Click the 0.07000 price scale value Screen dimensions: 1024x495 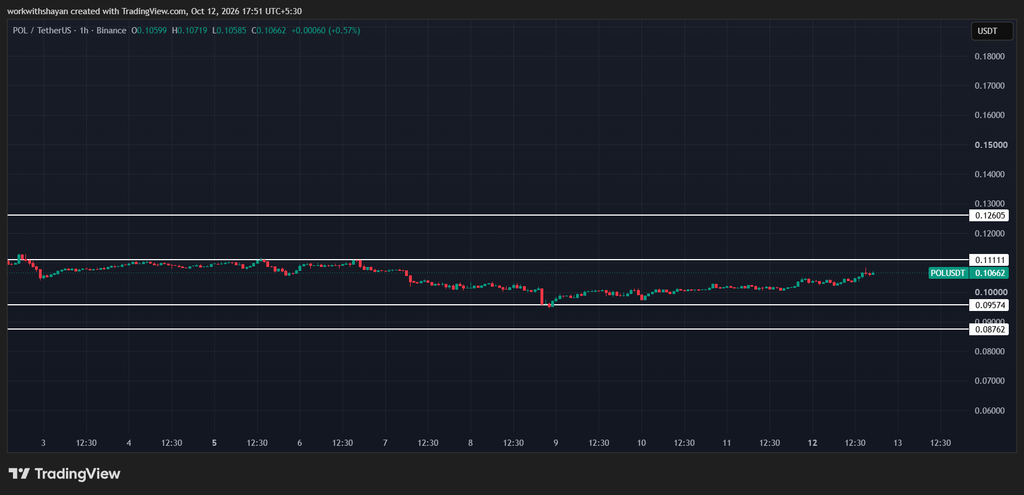tap(990, 381)
